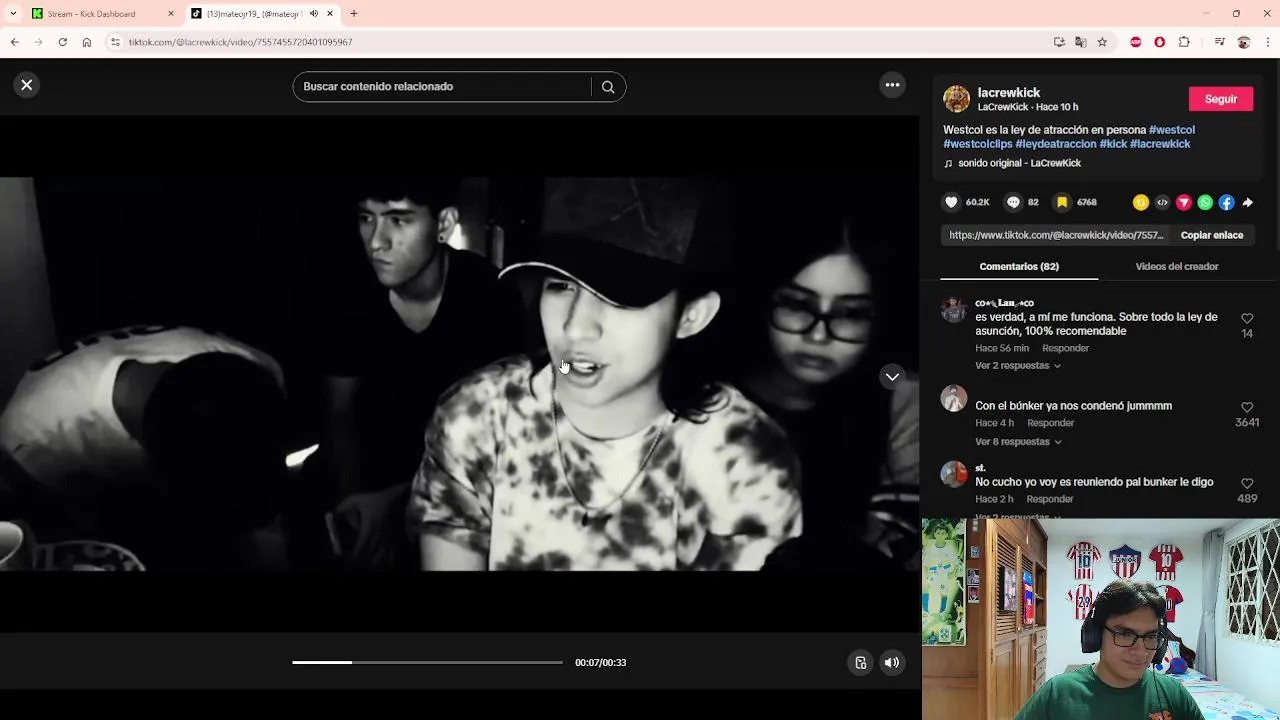Open comments via speech bubble icon (82)
This screenshot has height=720, width=1280.
pos(1013,202)
